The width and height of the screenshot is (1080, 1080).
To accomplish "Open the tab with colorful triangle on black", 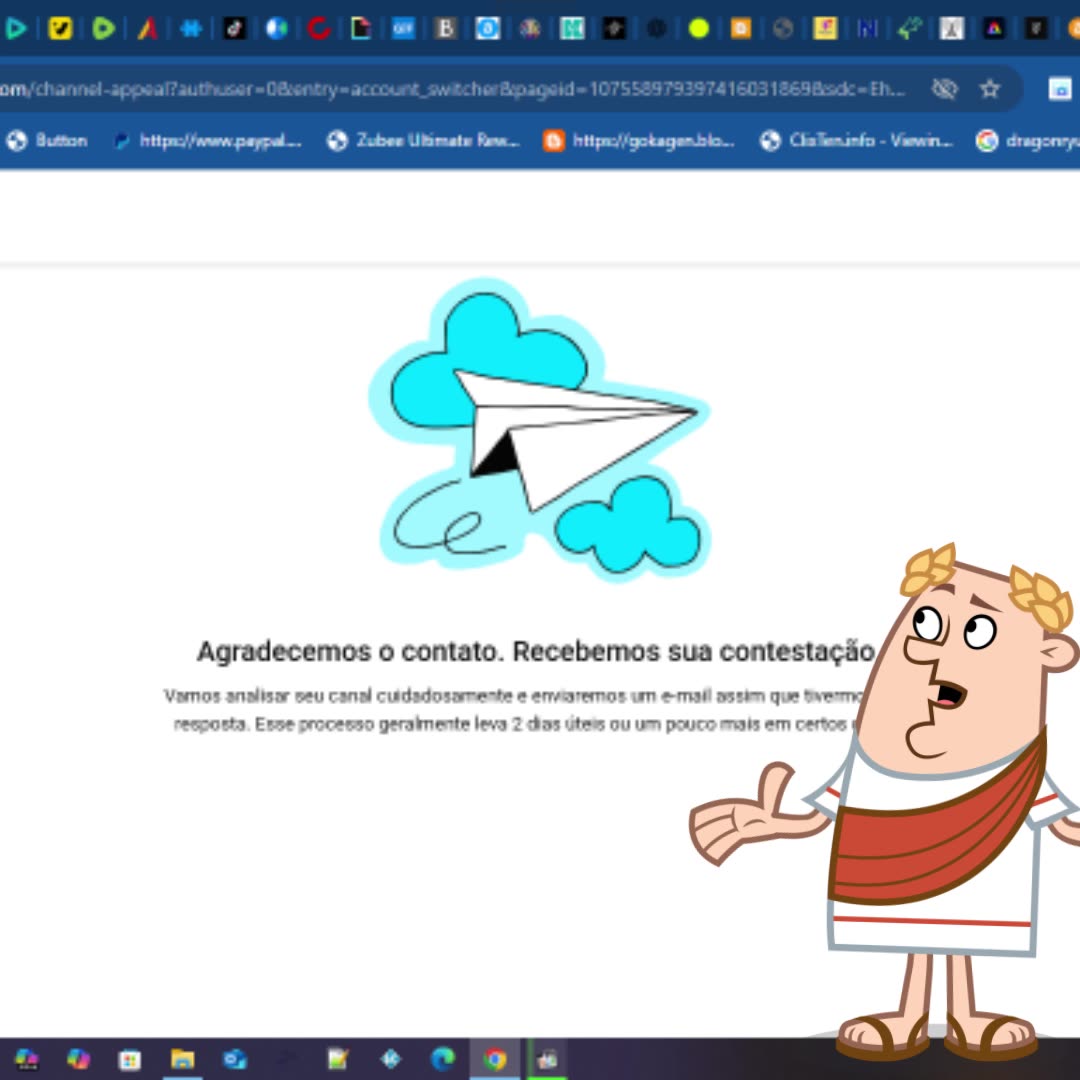I will (993, 28).
